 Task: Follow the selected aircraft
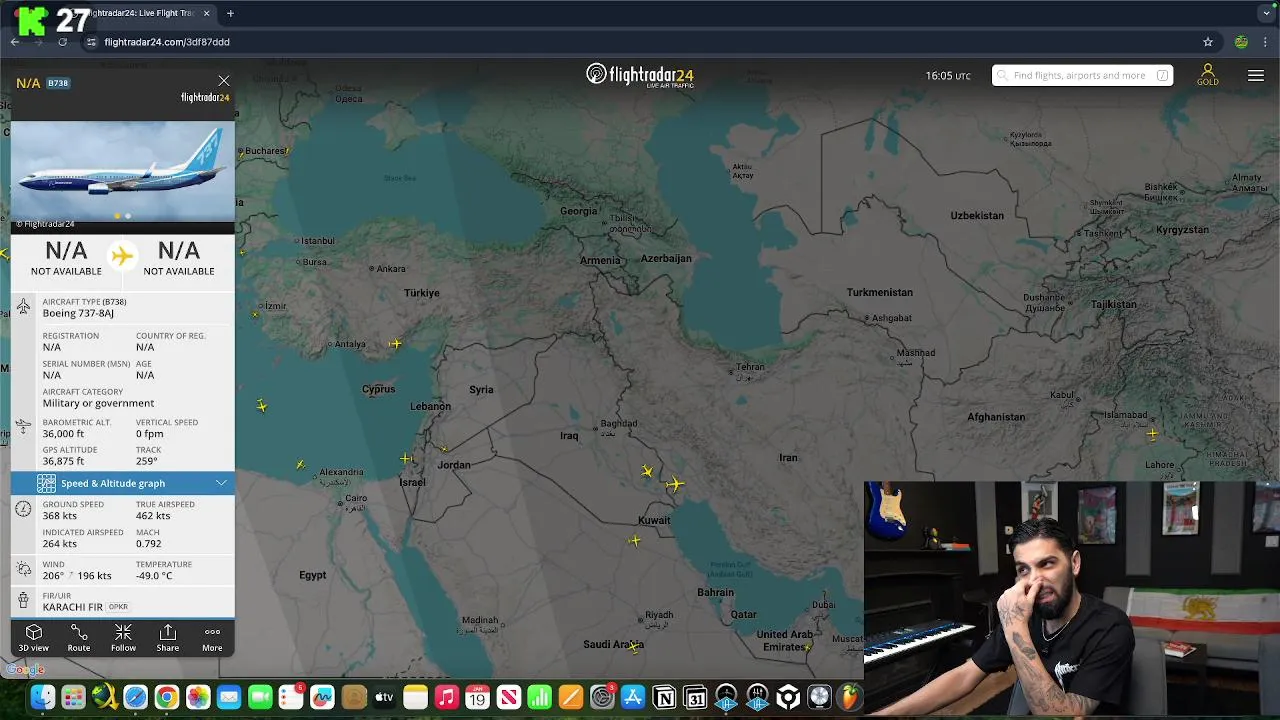pyautogui.click(x=123, y=638)
